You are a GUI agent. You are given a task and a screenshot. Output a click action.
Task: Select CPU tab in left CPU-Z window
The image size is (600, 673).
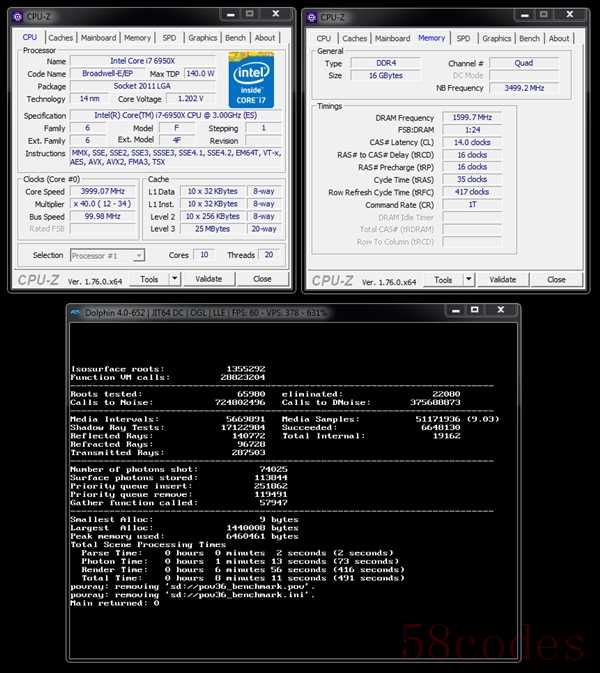coord(30,37)
